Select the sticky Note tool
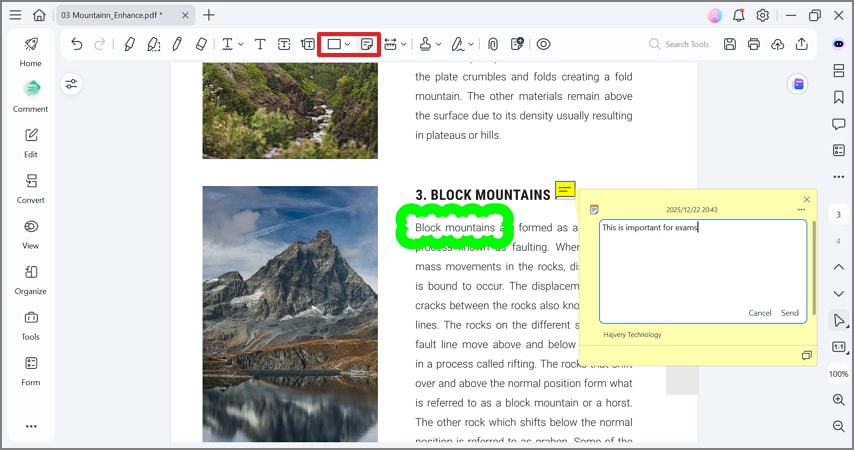This screenshot has height=450, width=854. (x=367, y=44)
